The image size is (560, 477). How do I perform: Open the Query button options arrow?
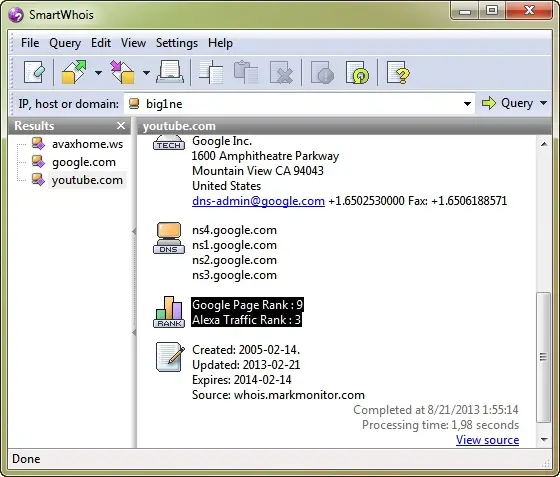544,103
